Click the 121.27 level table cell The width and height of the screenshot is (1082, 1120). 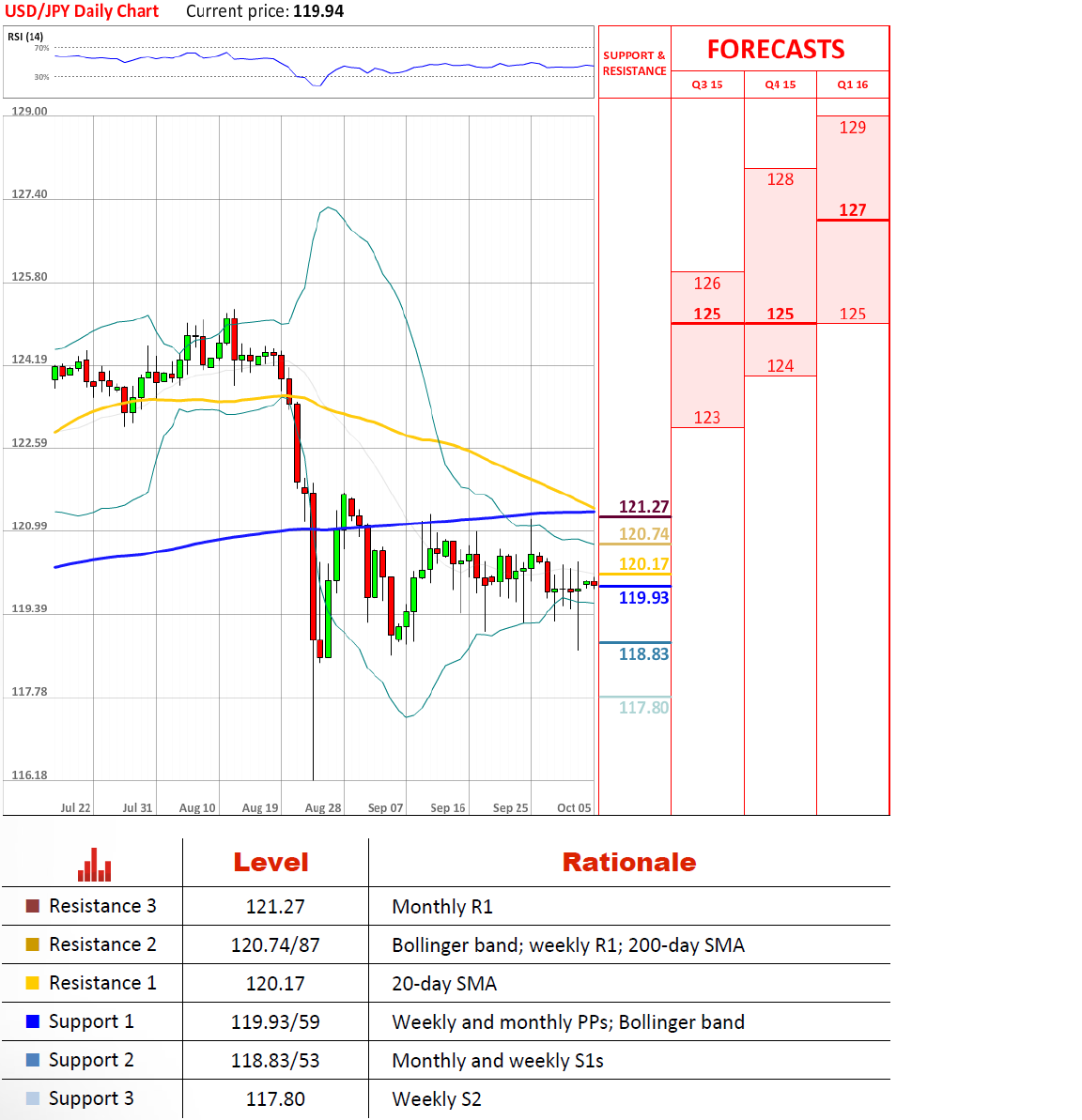275,907
